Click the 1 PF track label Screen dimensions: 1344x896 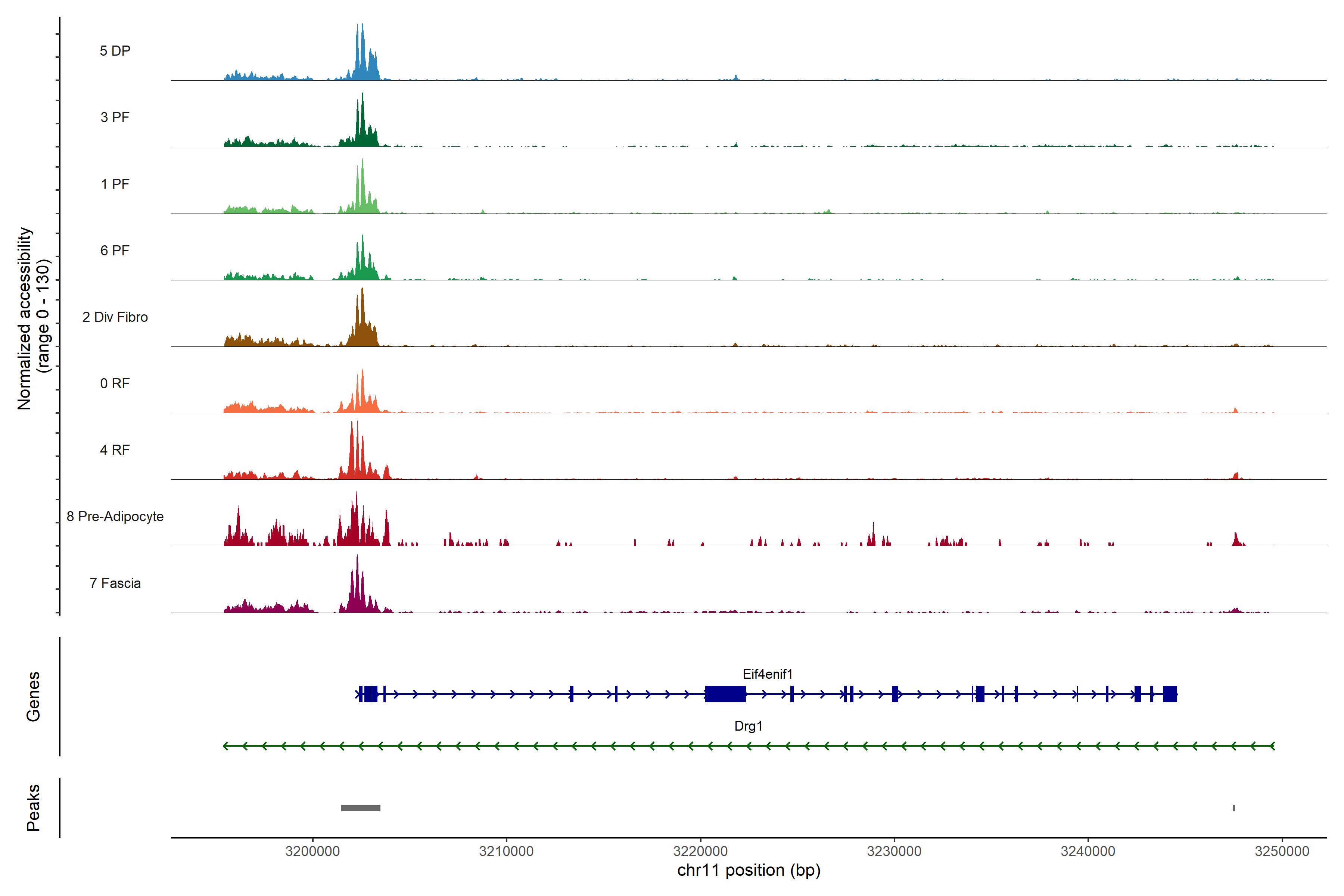(x=115, y=184)
